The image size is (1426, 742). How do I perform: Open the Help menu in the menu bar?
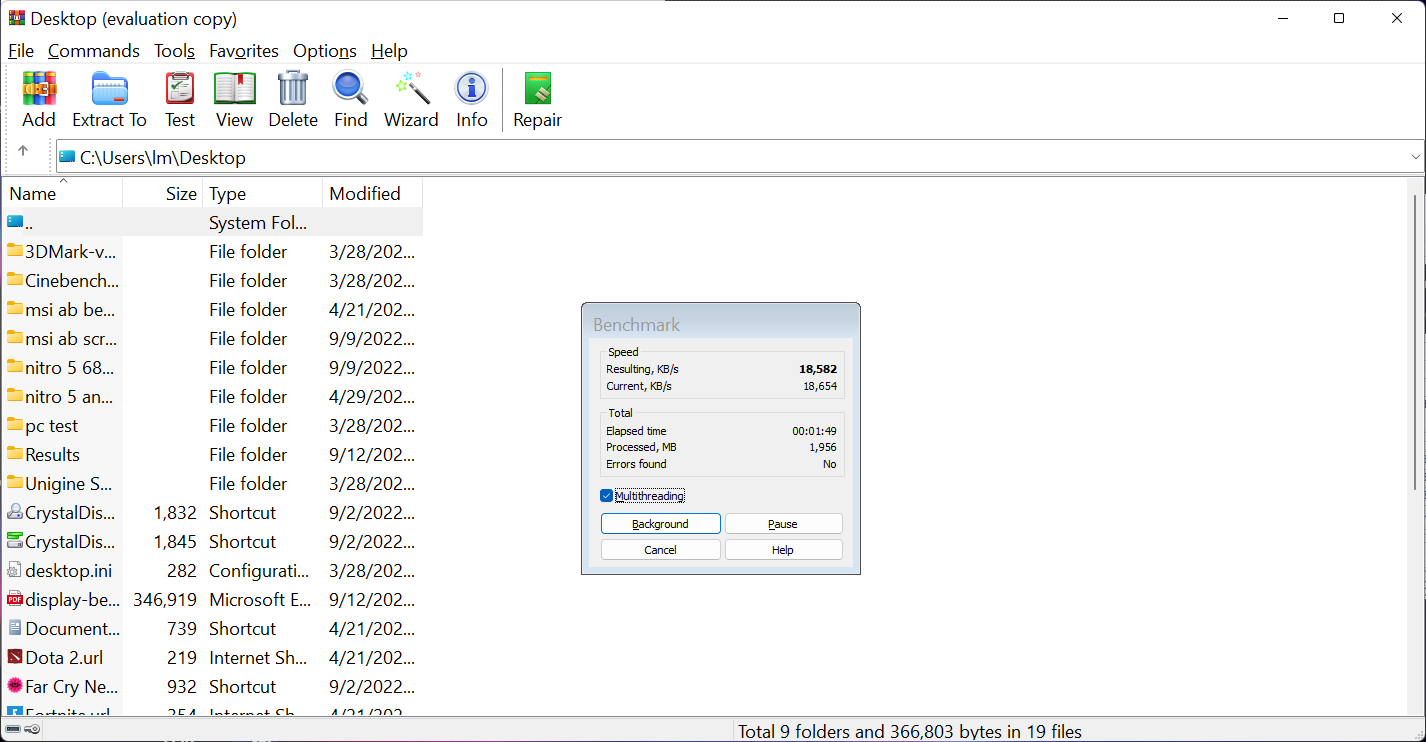[389, 51]
